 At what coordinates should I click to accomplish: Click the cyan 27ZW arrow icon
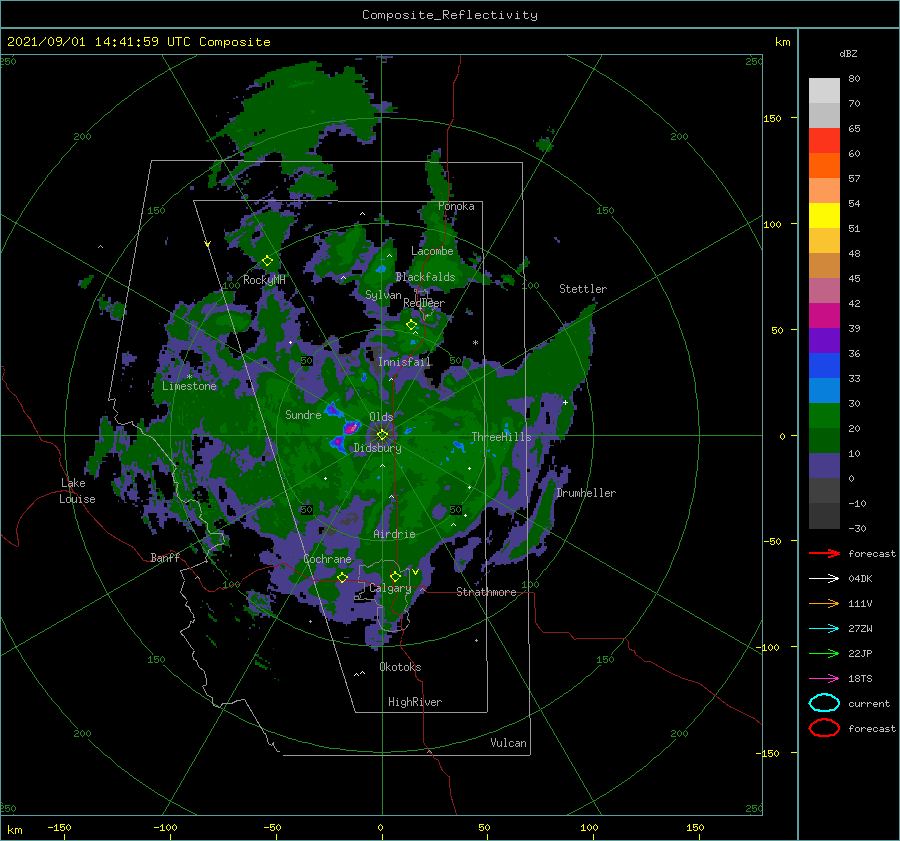824,629
